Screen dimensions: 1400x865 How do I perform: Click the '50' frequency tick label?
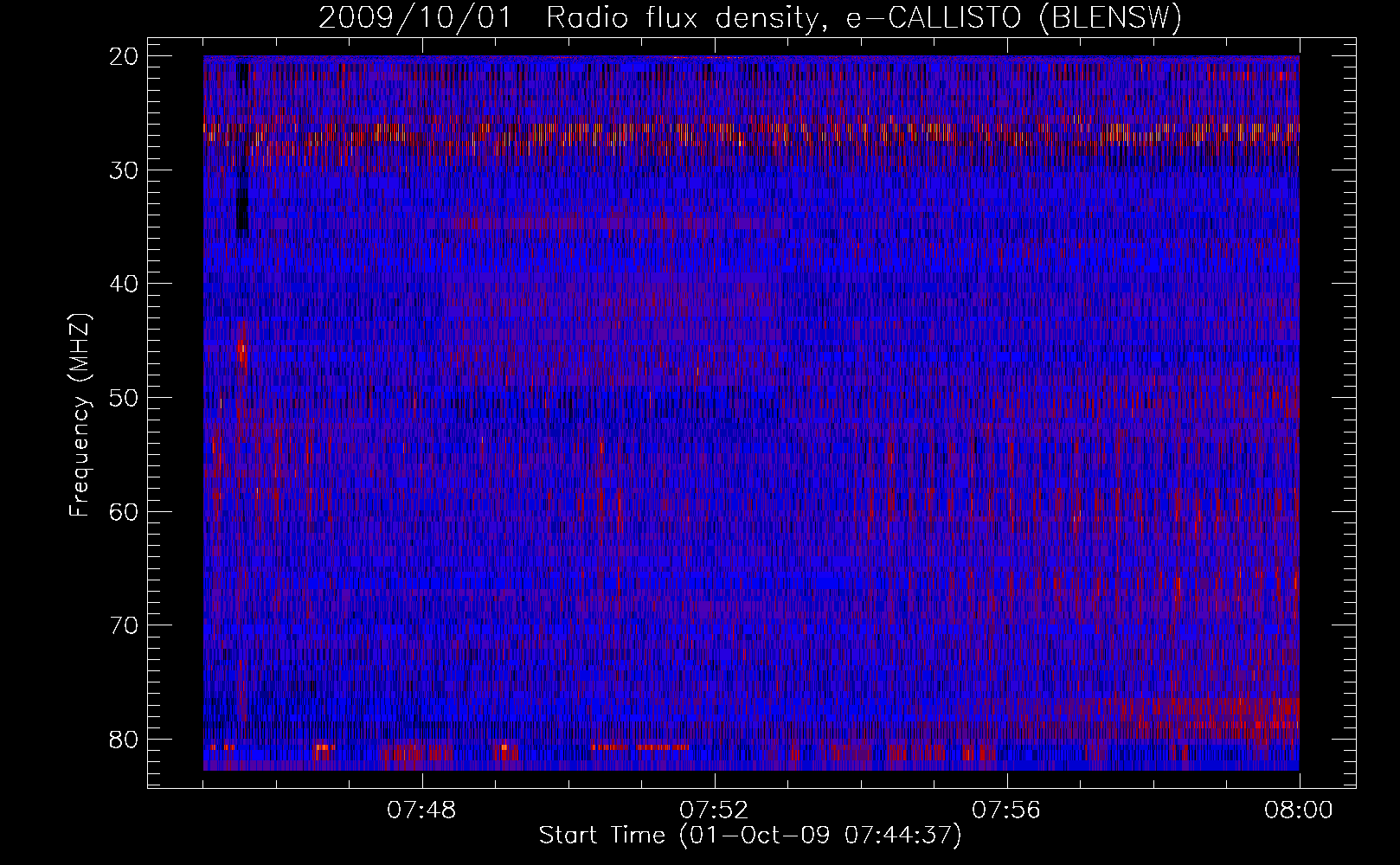pos(125,398)
